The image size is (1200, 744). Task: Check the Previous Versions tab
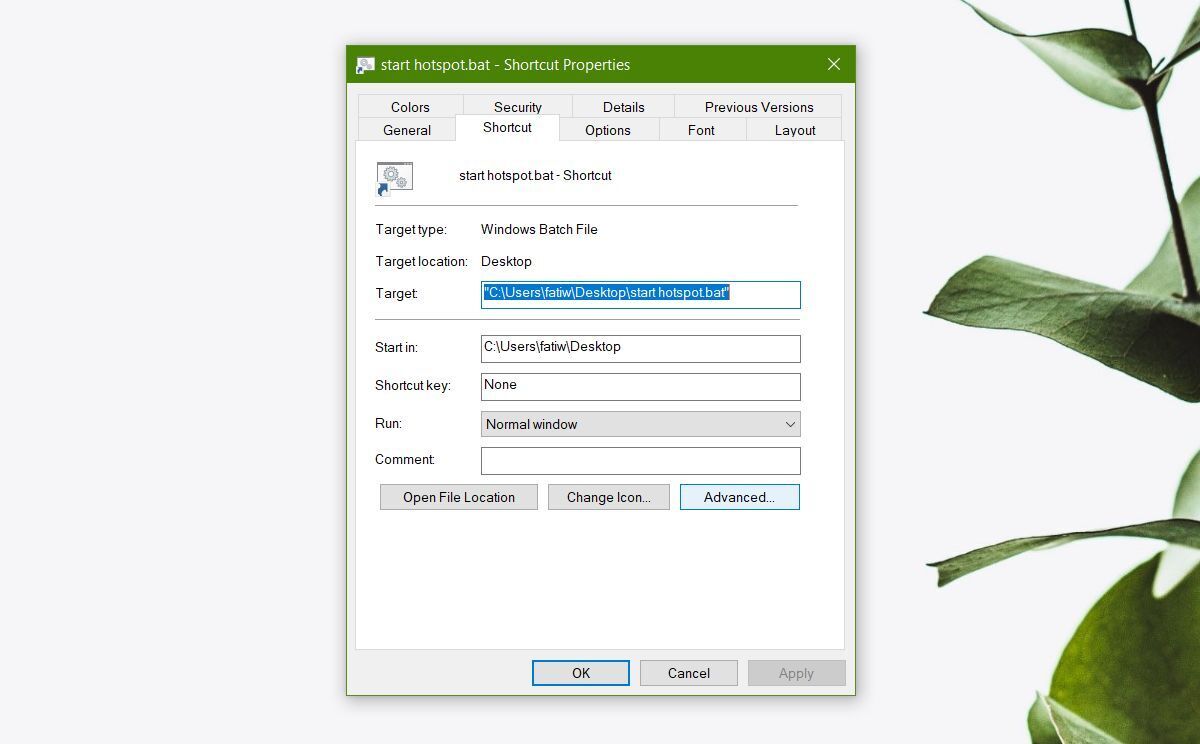click(758, 106)
